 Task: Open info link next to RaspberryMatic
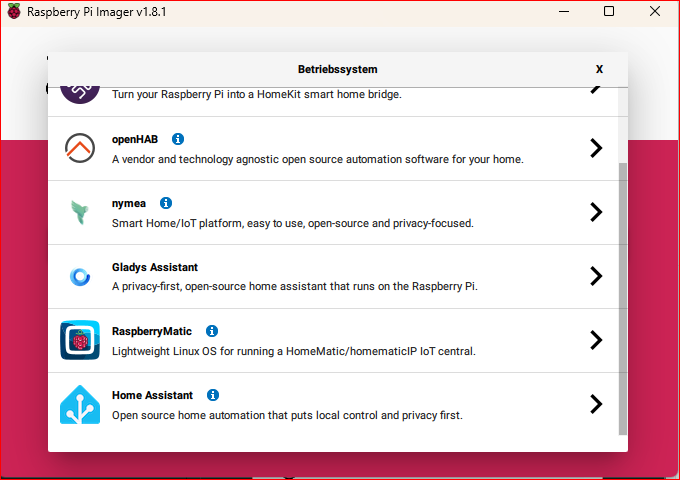click(x=212, y=331)
